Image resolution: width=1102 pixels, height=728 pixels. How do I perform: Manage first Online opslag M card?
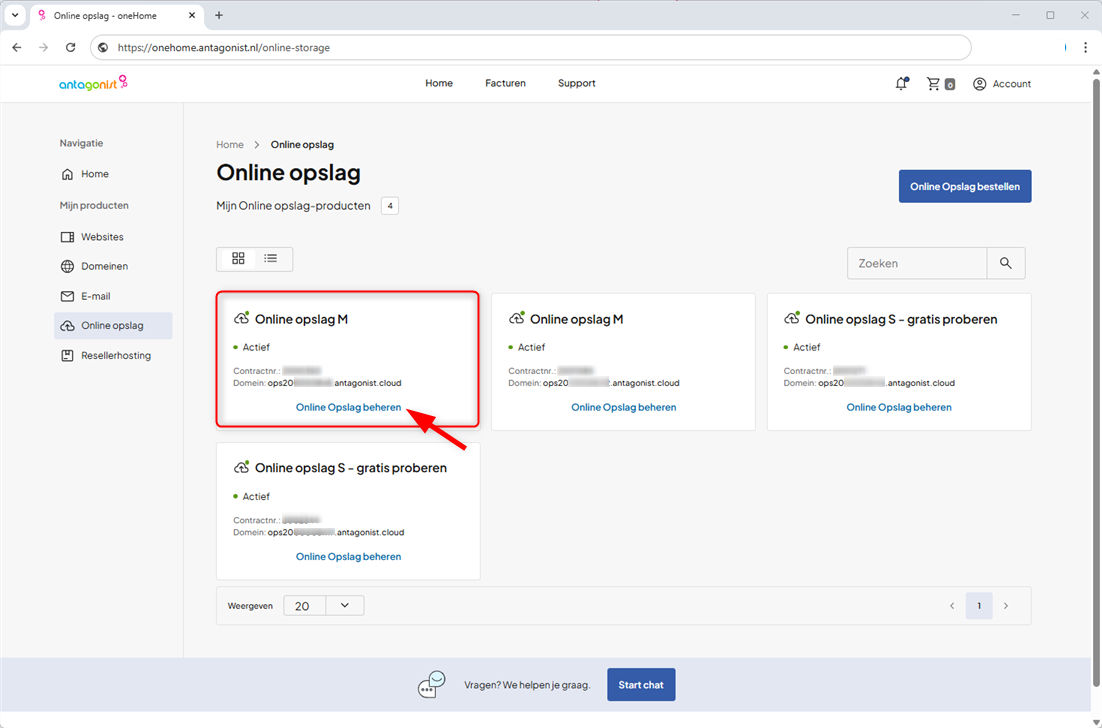point(349,408)
